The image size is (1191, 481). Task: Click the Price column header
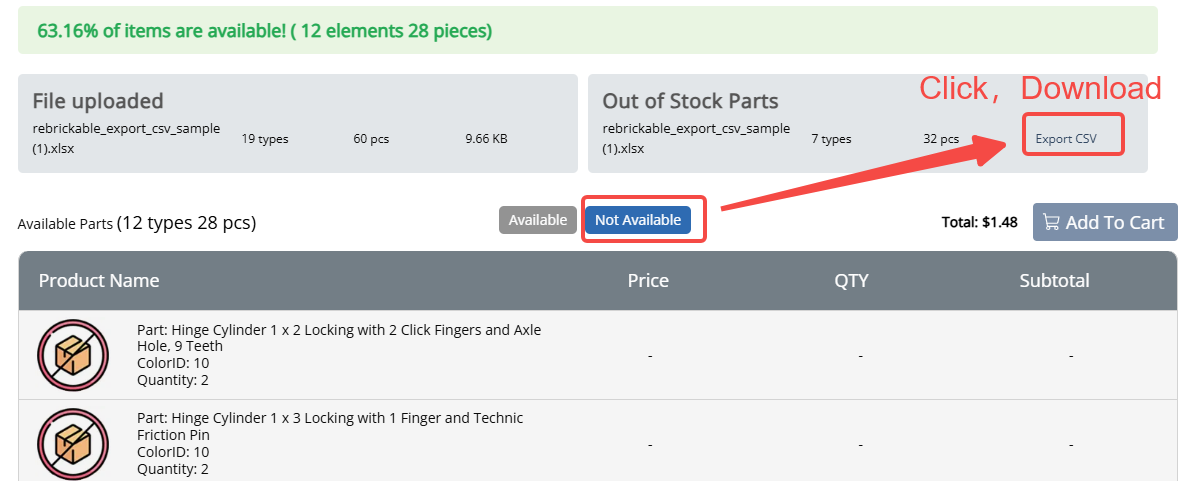pos(648,280)
